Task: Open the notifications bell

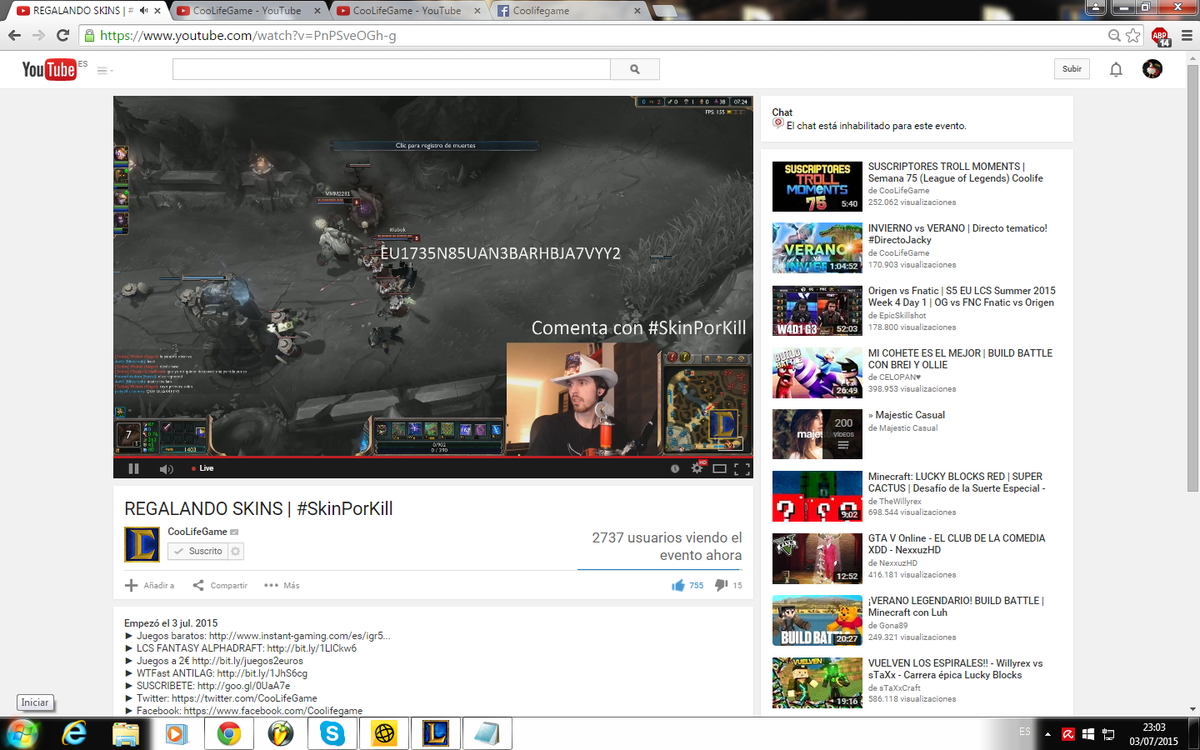Action: (1117, 69)
